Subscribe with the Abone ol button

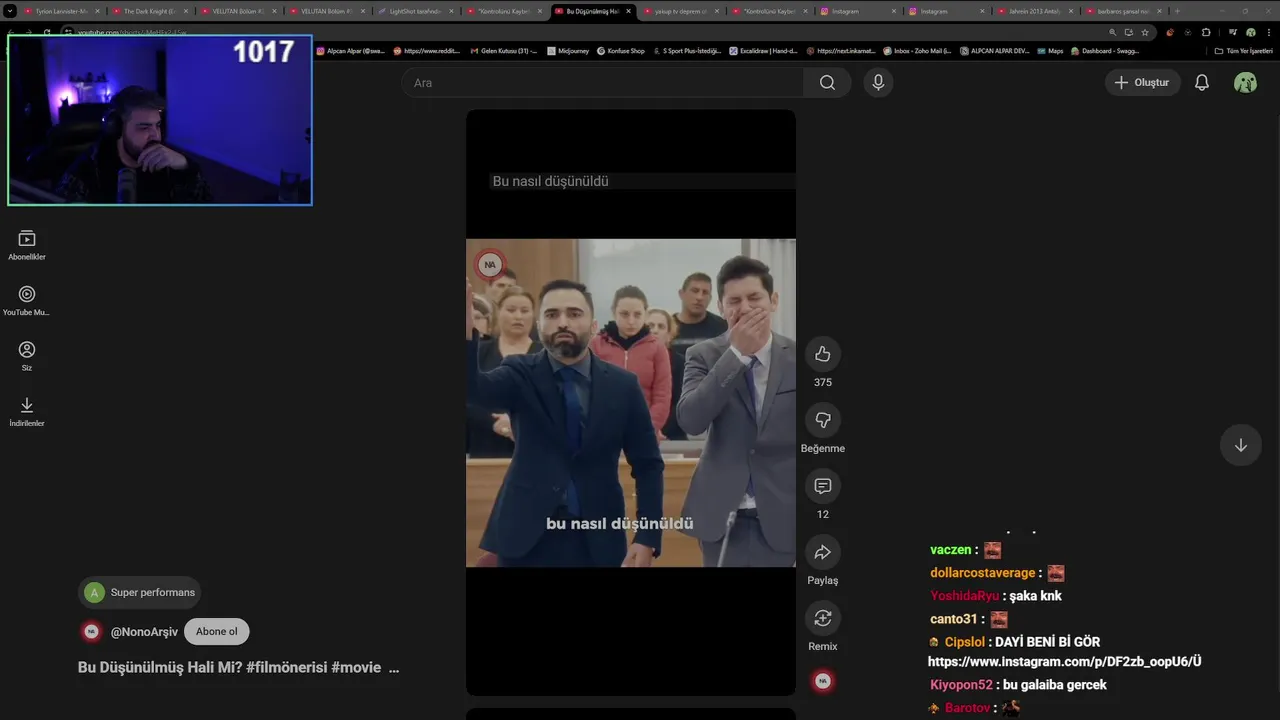point(217,632)
